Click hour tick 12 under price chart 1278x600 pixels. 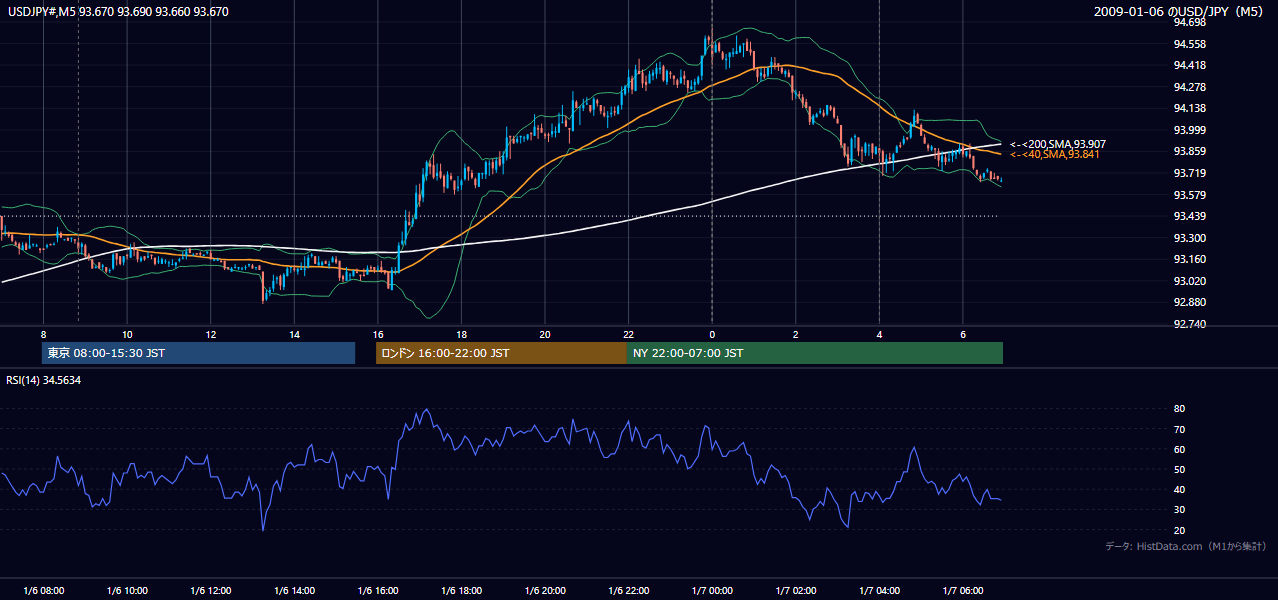(x=211, y=334)
